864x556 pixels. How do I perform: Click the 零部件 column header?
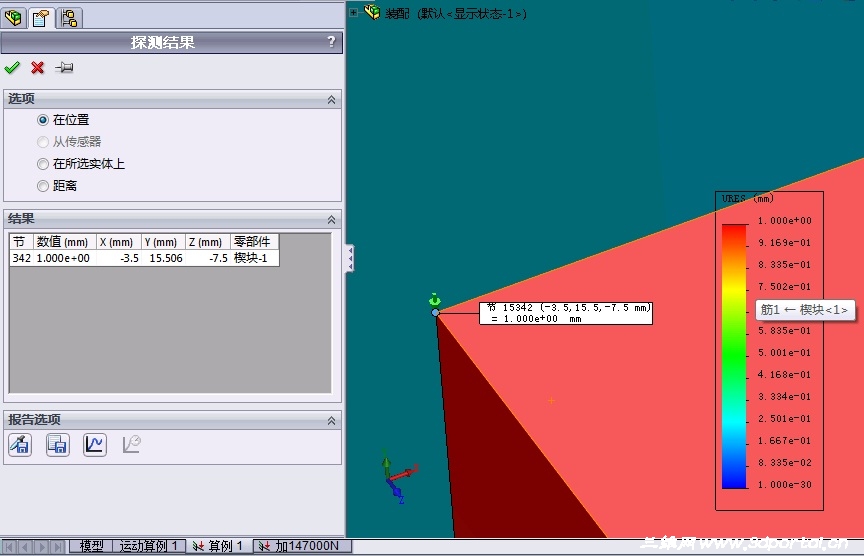pos(255,242)
